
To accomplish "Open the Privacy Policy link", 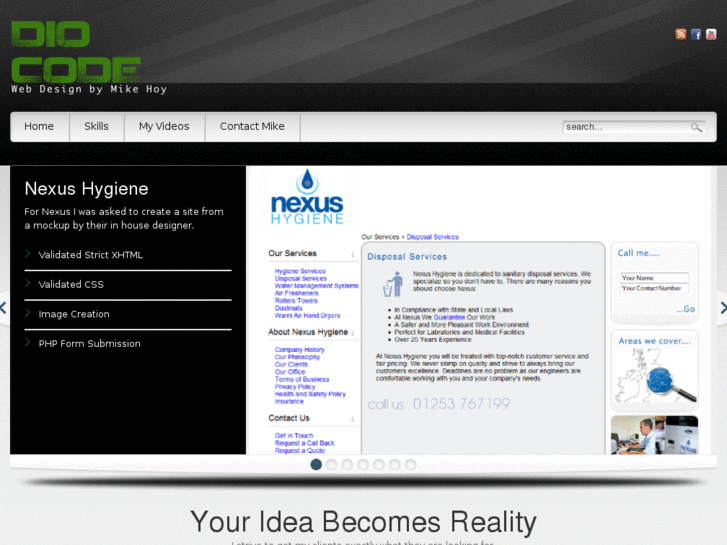I will (295, 387).
